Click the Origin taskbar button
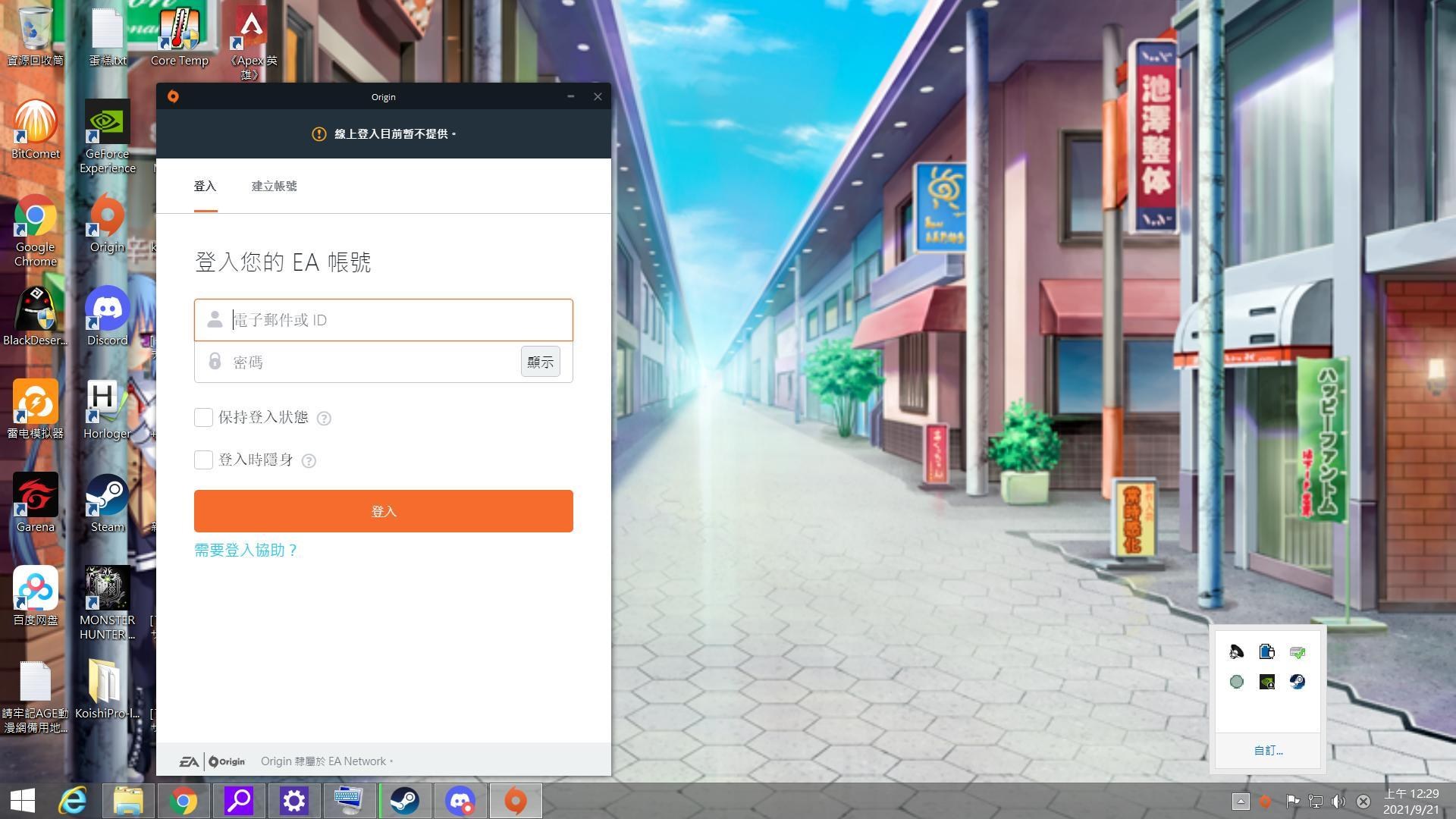 [516, 801]
